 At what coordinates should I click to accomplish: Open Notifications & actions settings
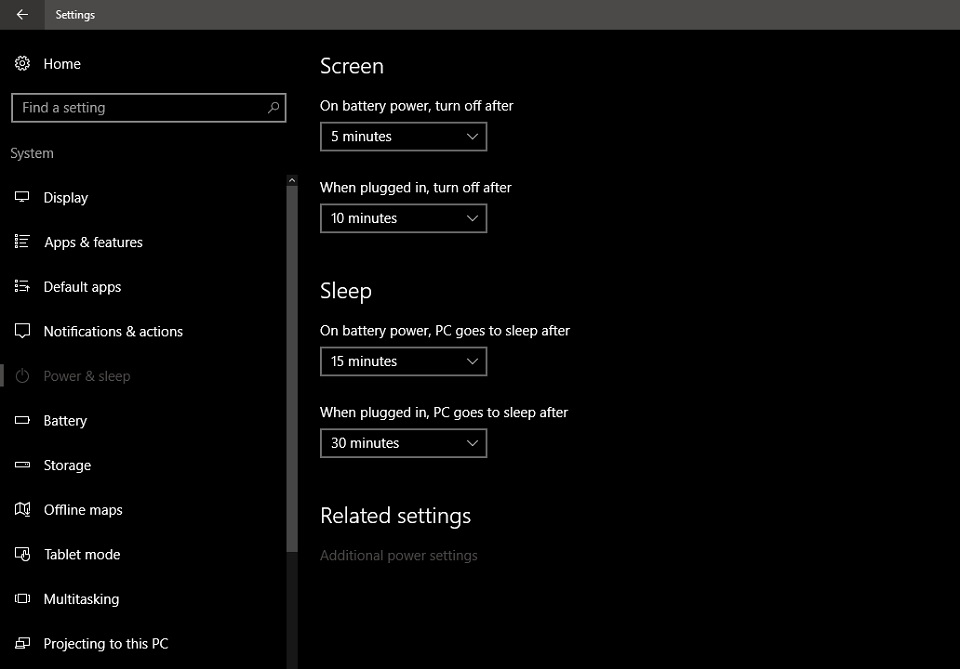[113, 331]
